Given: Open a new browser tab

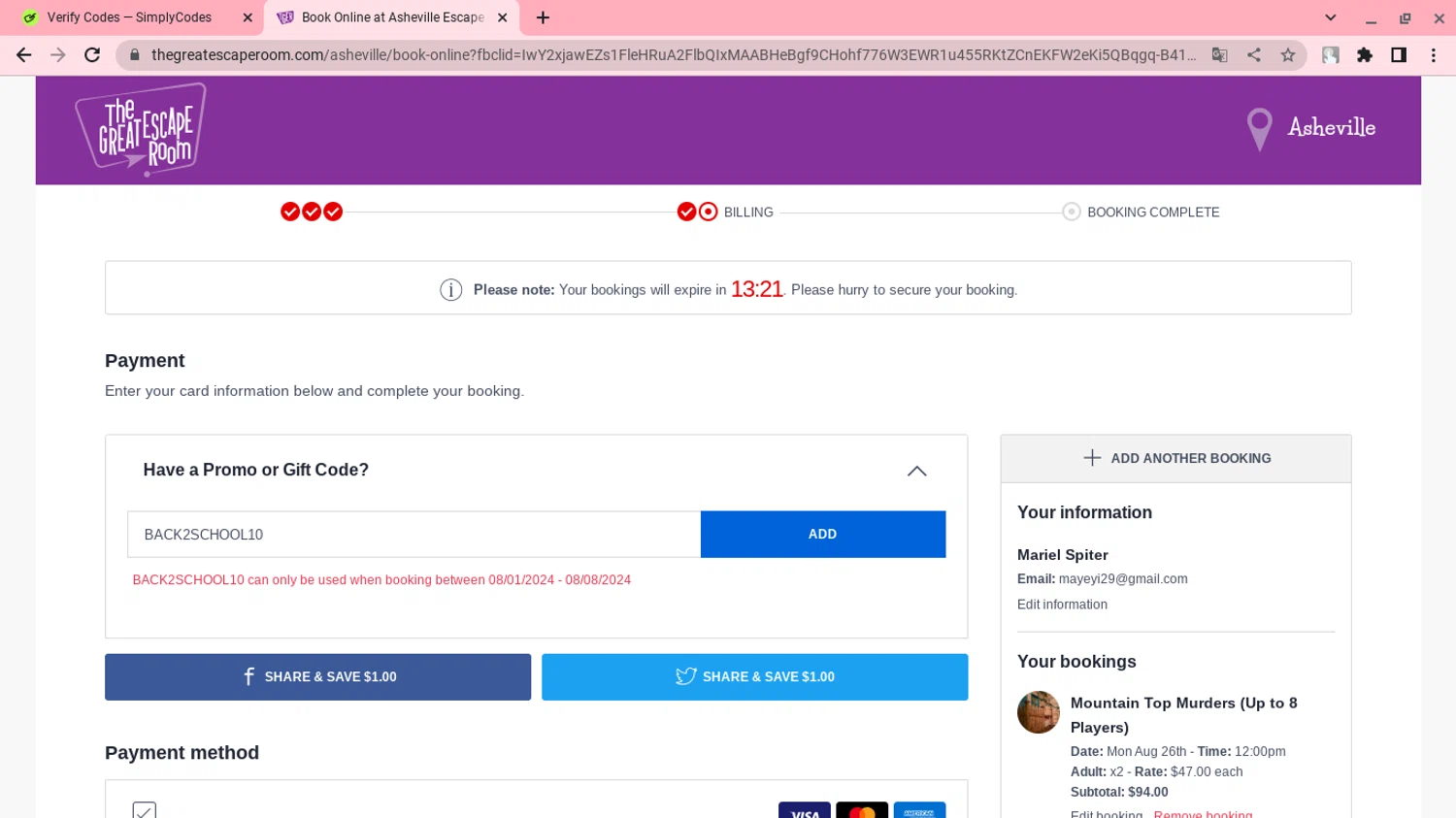Looking at the screenshot, I should [543, 17].
